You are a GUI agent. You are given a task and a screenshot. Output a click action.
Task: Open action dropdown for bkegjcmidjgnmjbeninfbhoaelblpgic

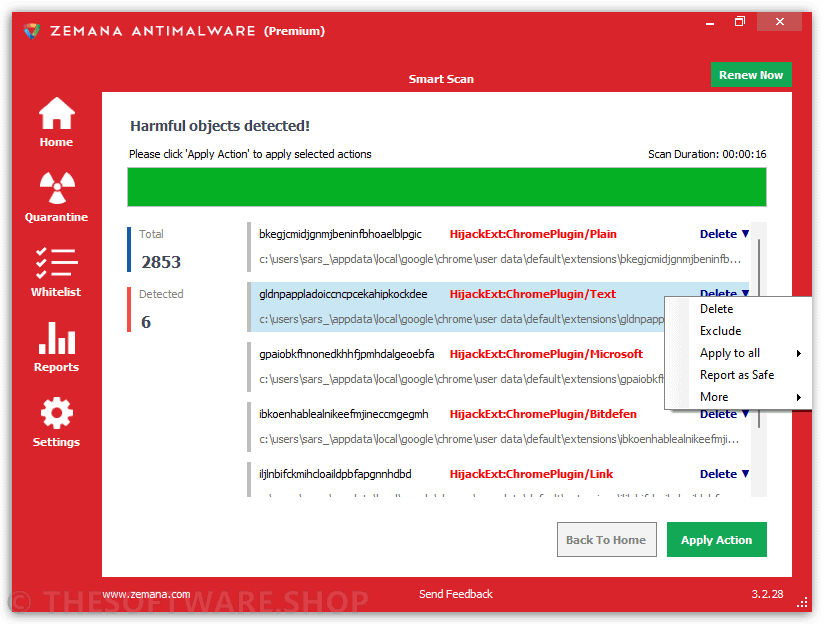pyautogui.click(x=725, y=234)
